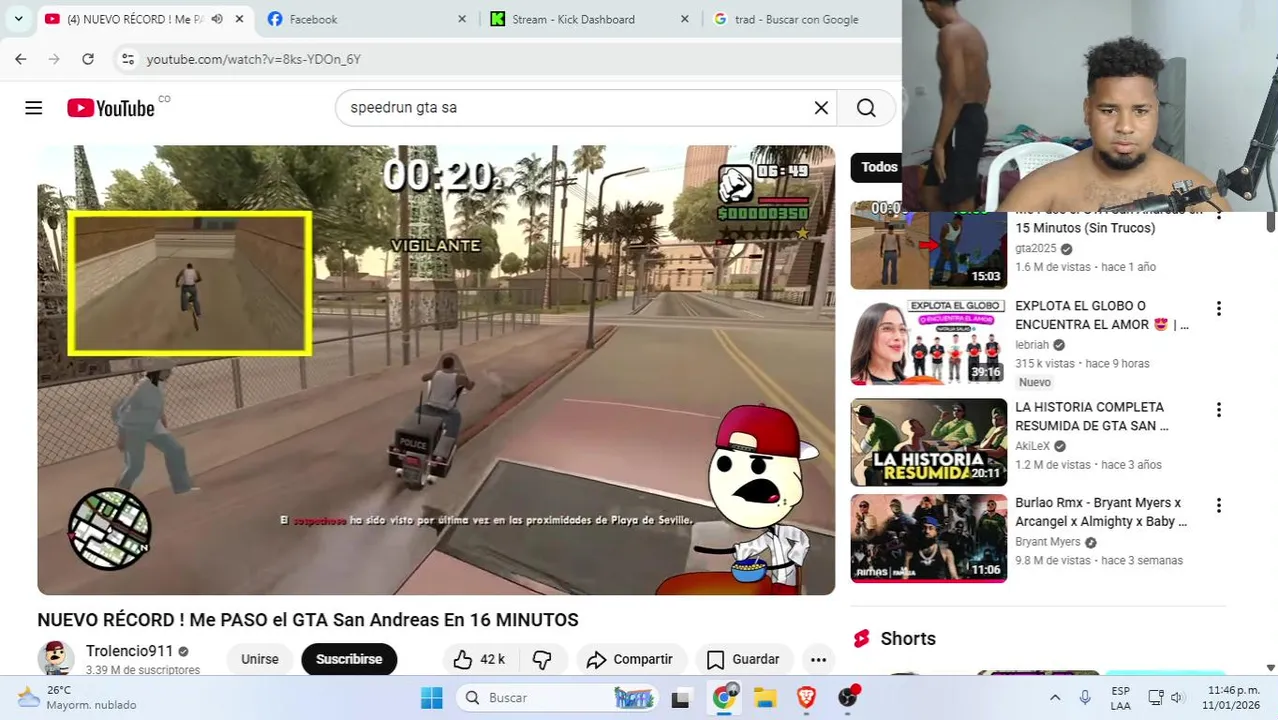
Task: Open the clock showing 11:46 p. m.
Action: 1231,698
